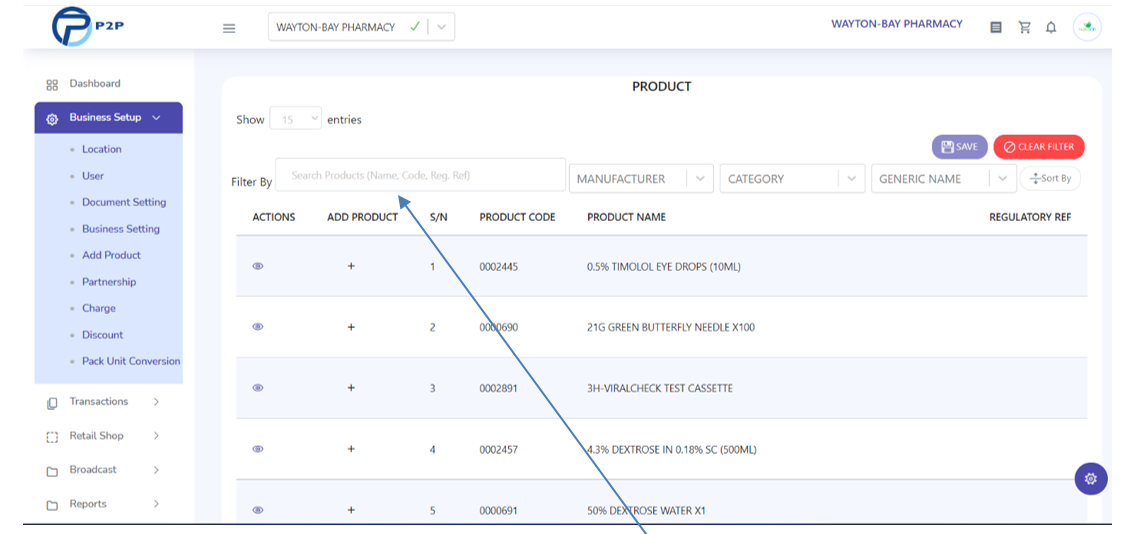
Task: View details of 4.3% DEXTROSE product
Action: coord(258,449)
